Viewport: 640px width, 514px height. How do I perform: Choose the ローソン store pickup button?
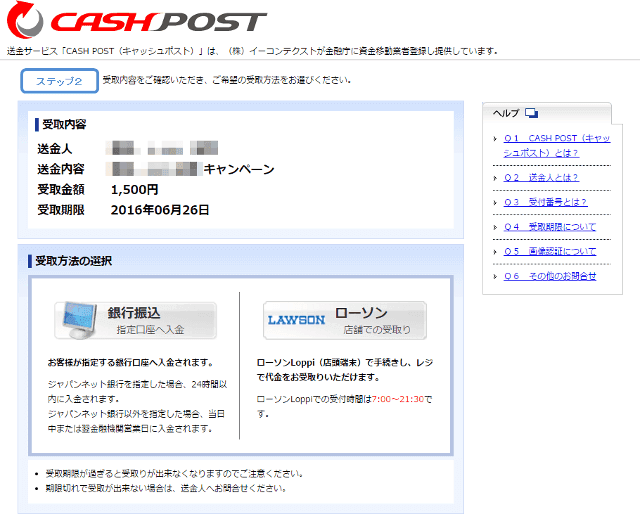345,320
